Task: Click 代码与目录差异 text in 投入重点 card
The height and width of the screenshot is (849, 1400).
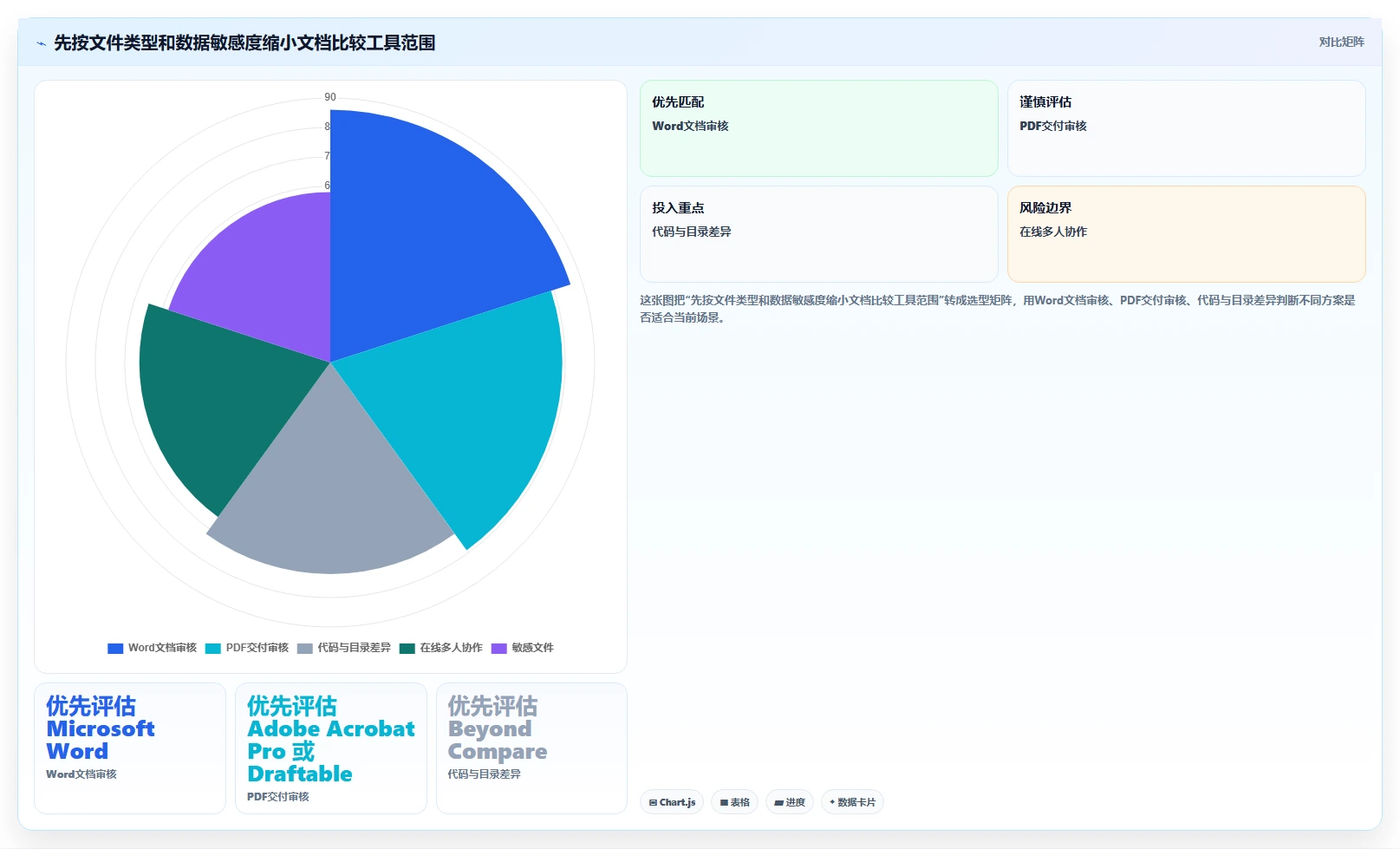Action: [692, 232]
